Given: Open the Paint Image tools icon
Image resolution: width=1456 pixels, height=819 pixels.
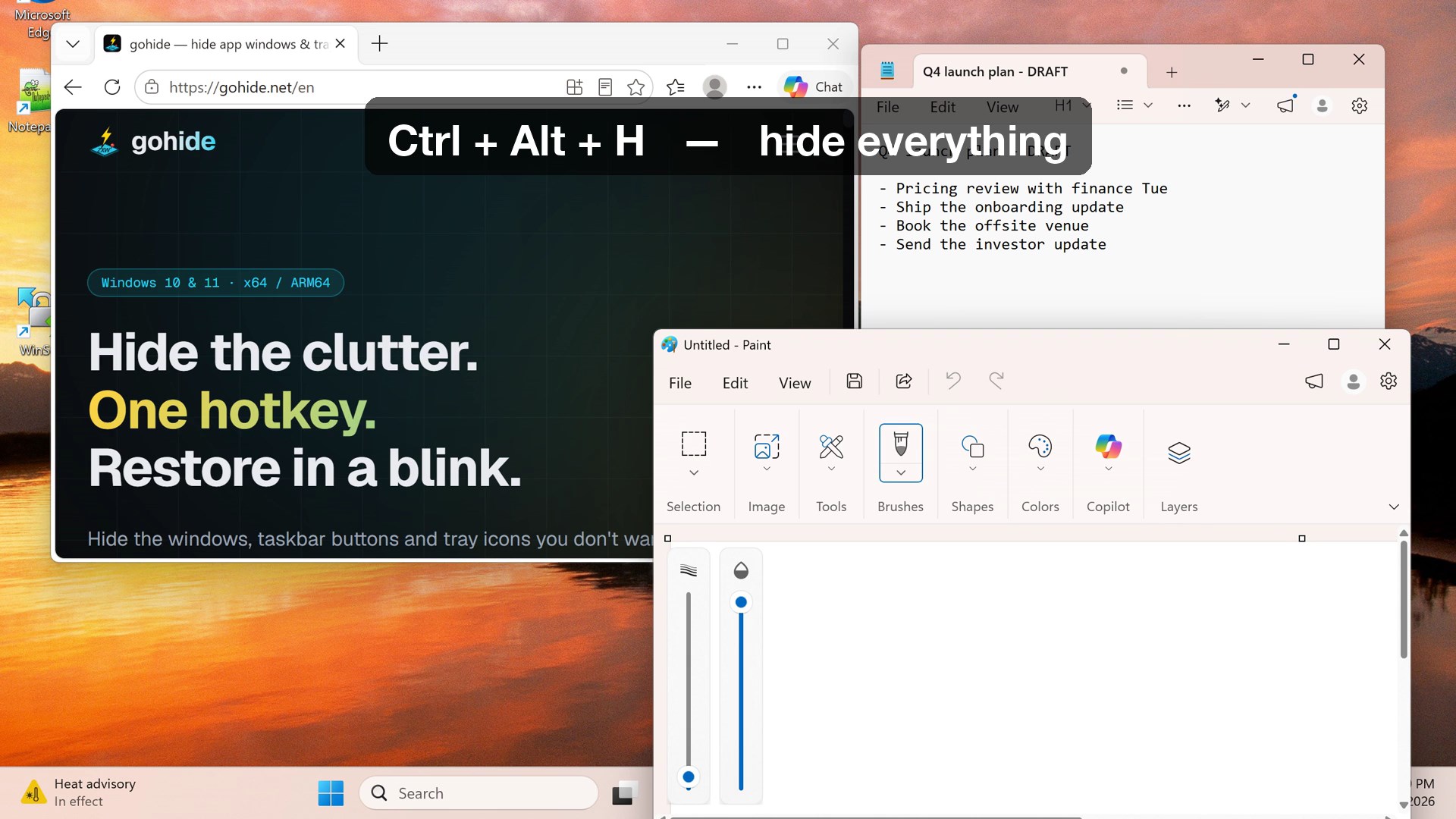Looking at the screenshot, I should pos(767,447).
